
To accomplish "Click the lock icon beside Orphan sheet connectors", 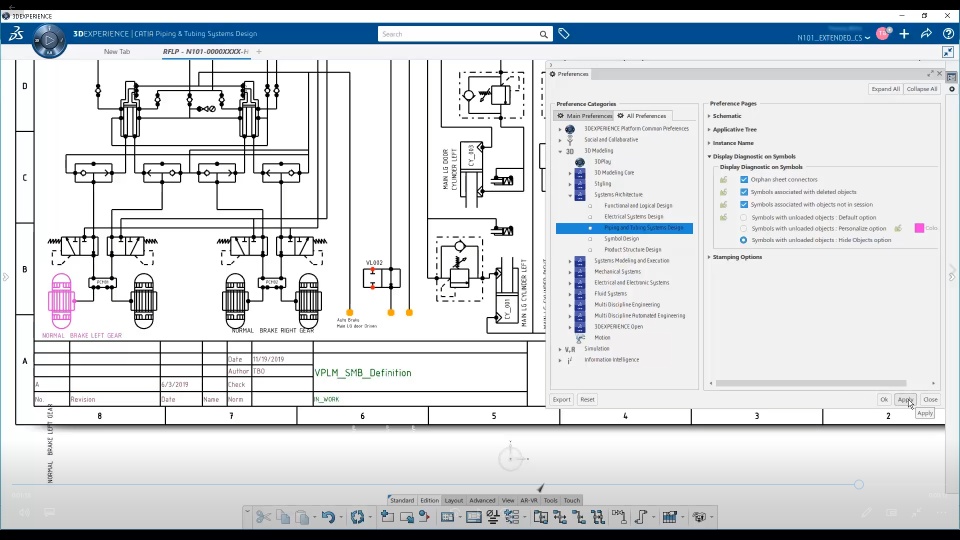I will pos(724,179).
